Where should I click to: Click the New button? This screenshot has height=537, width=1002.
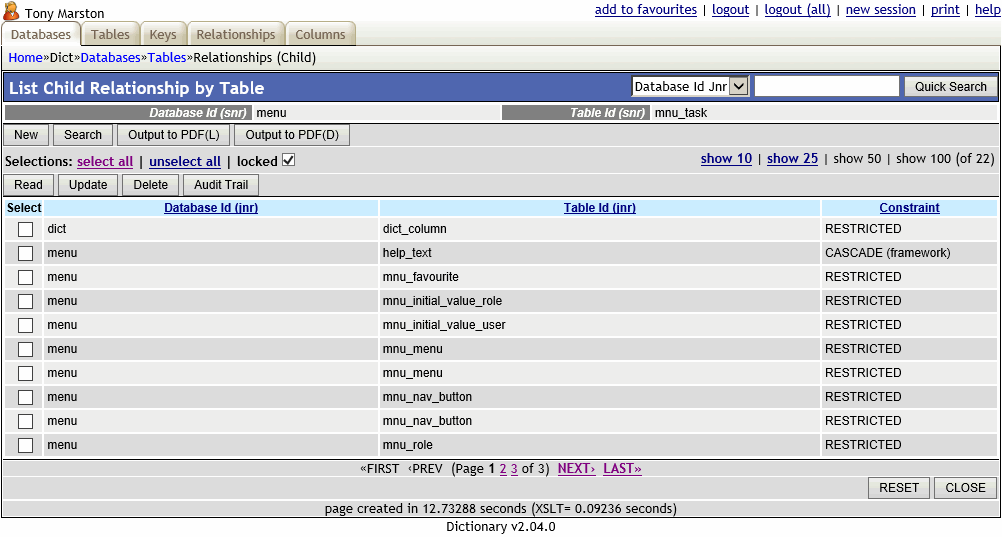click(x=26, y=135)
